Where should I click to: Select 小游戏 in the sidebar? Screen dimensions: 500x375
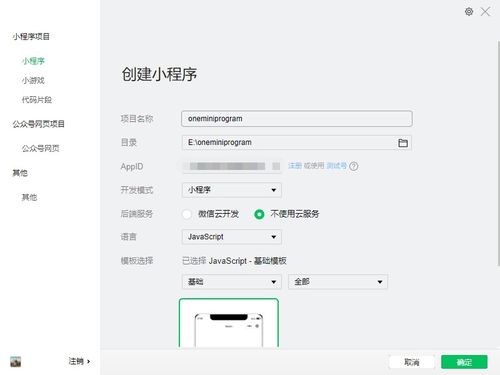pos(33,80)
